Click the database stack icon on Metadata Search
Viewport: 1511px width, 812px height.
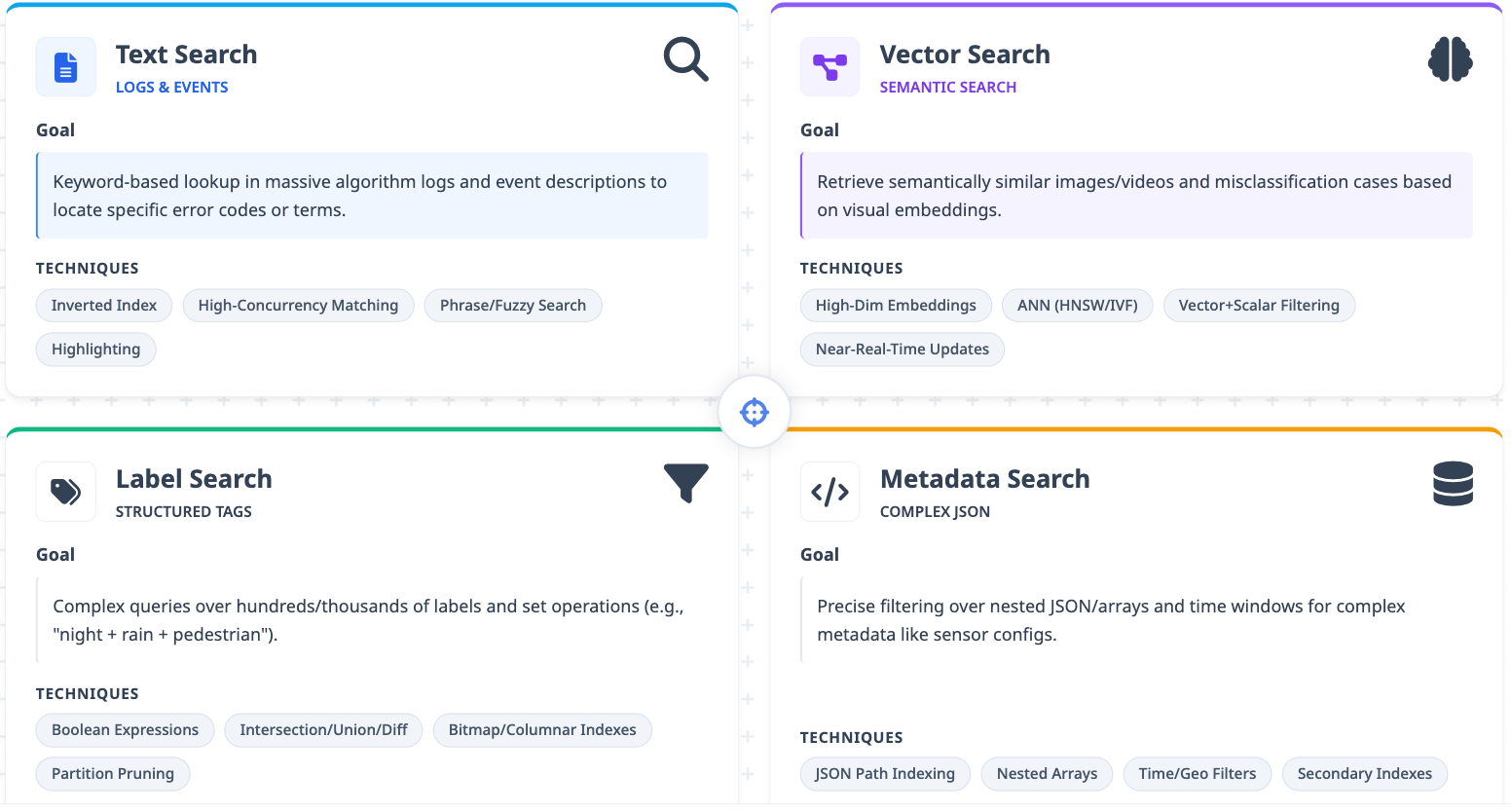click(1453, 484)
